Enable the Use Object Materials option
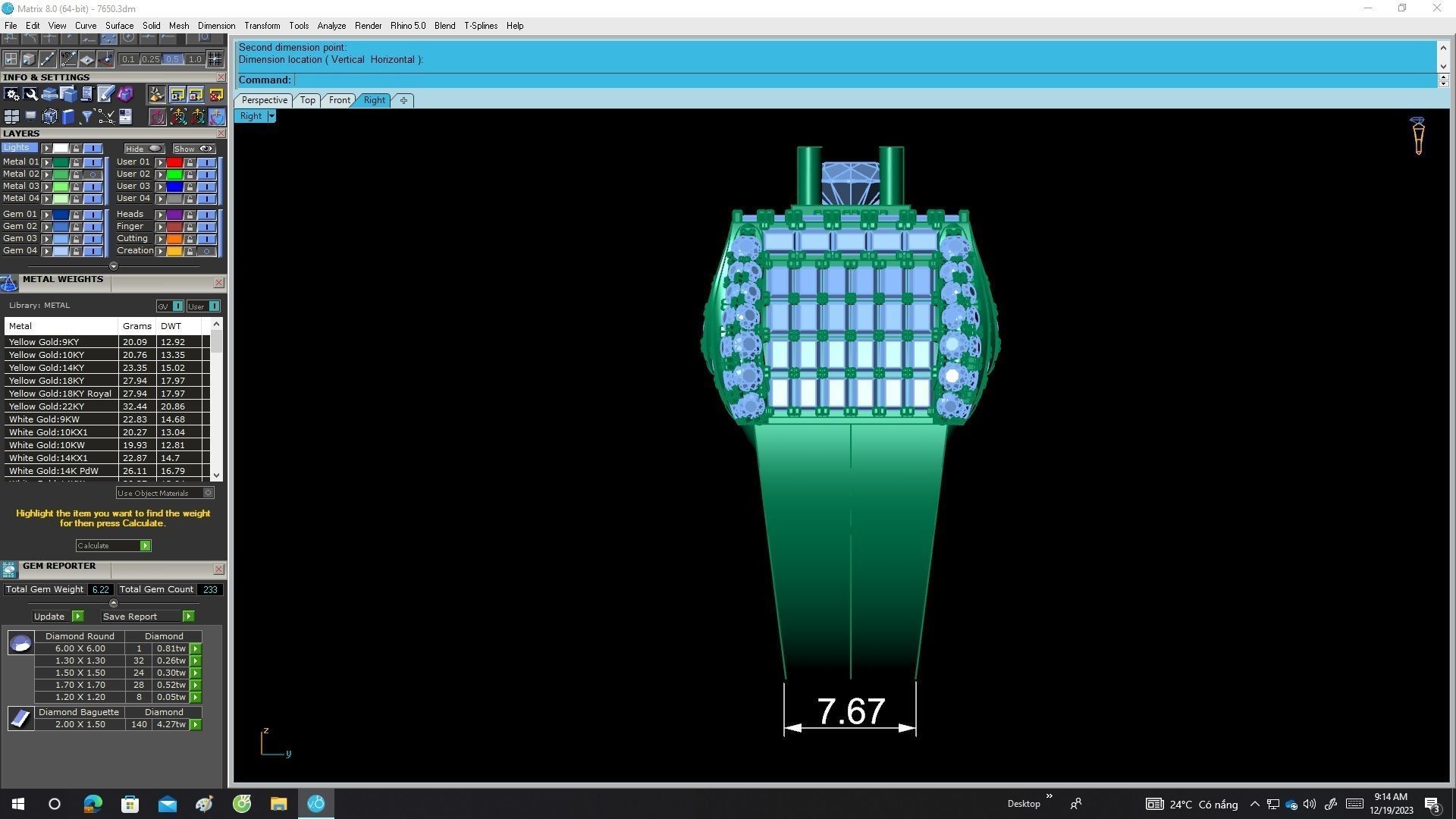 [208, 493]
